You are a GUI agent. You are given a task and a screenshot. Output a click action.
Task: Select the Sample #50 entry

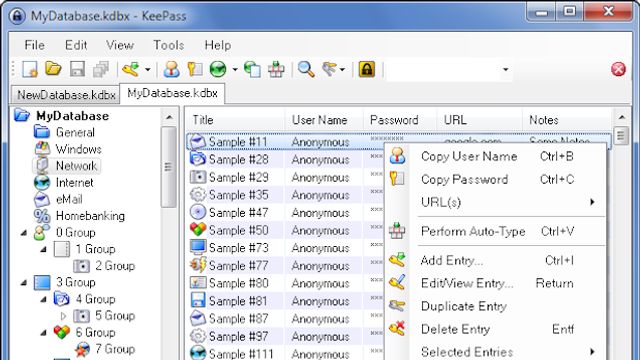point(239,230)
